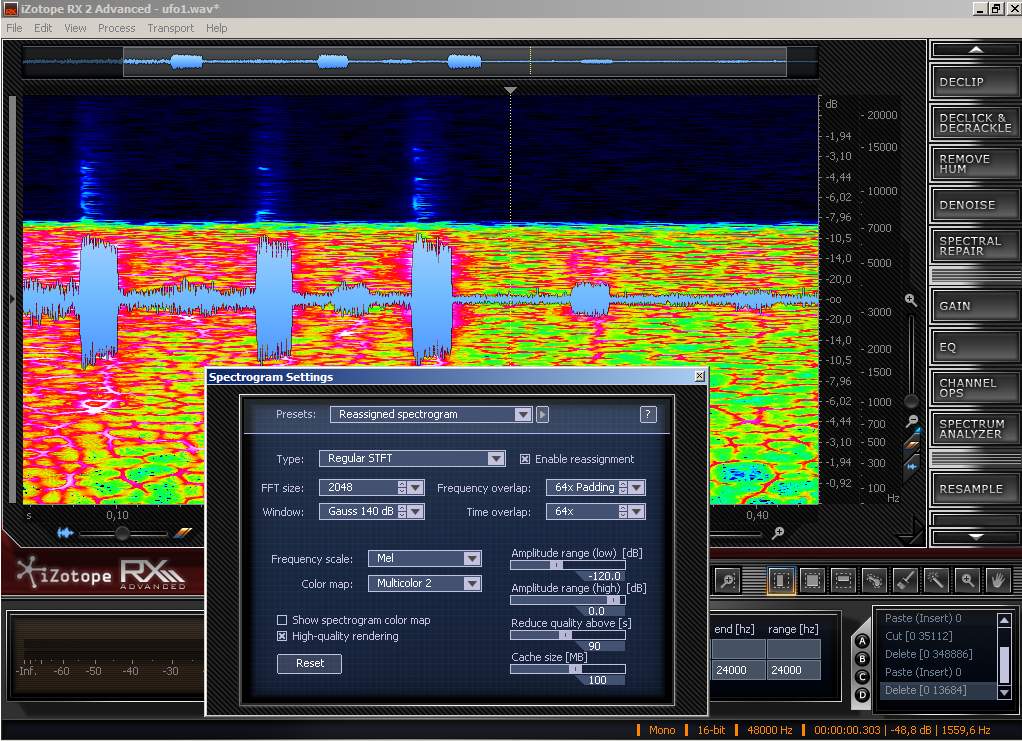Open the Spectral Repair module
This screenshot has height=741, width=1022.
pos(974,246)
